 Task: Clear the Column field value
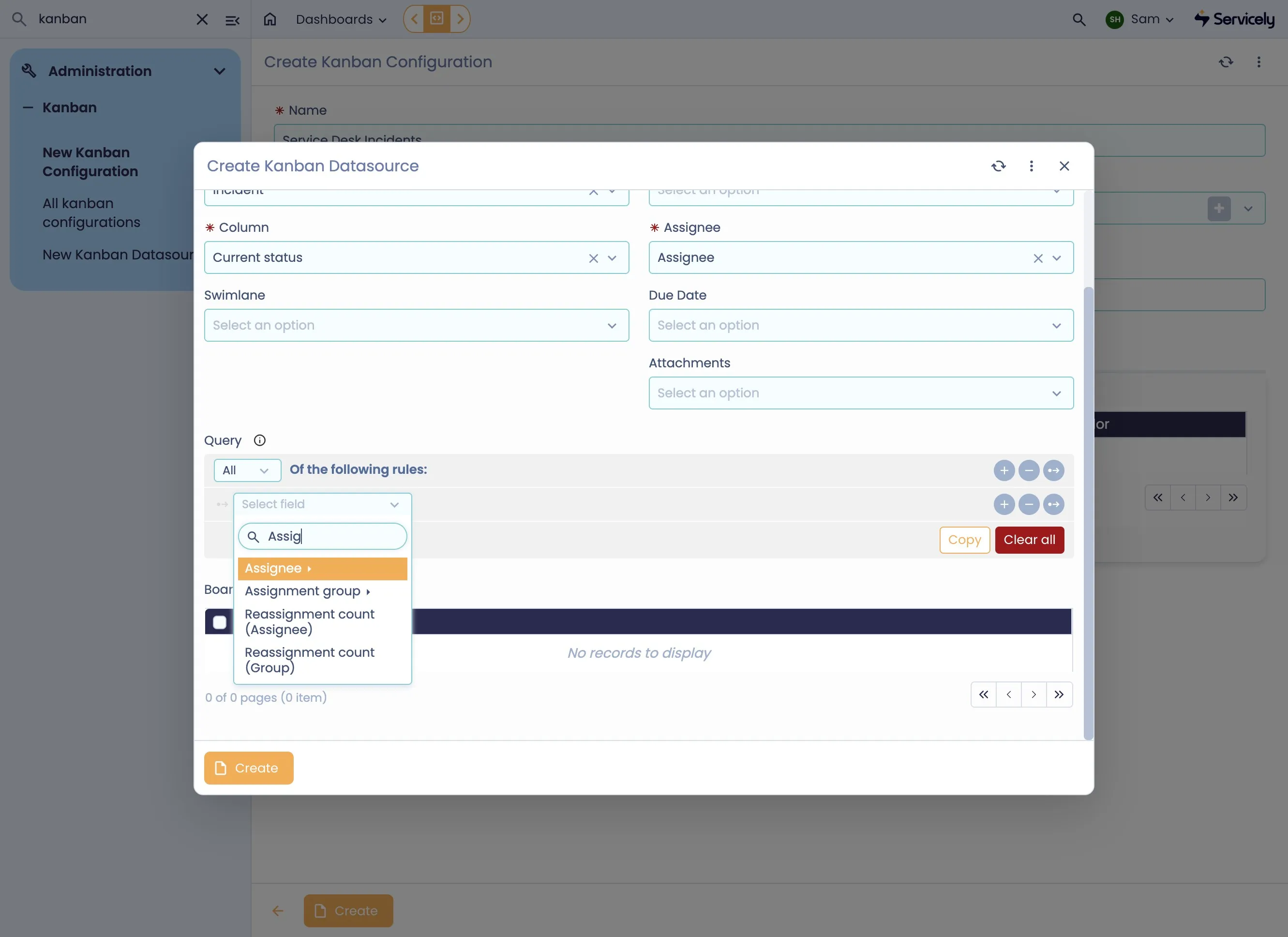594,258
